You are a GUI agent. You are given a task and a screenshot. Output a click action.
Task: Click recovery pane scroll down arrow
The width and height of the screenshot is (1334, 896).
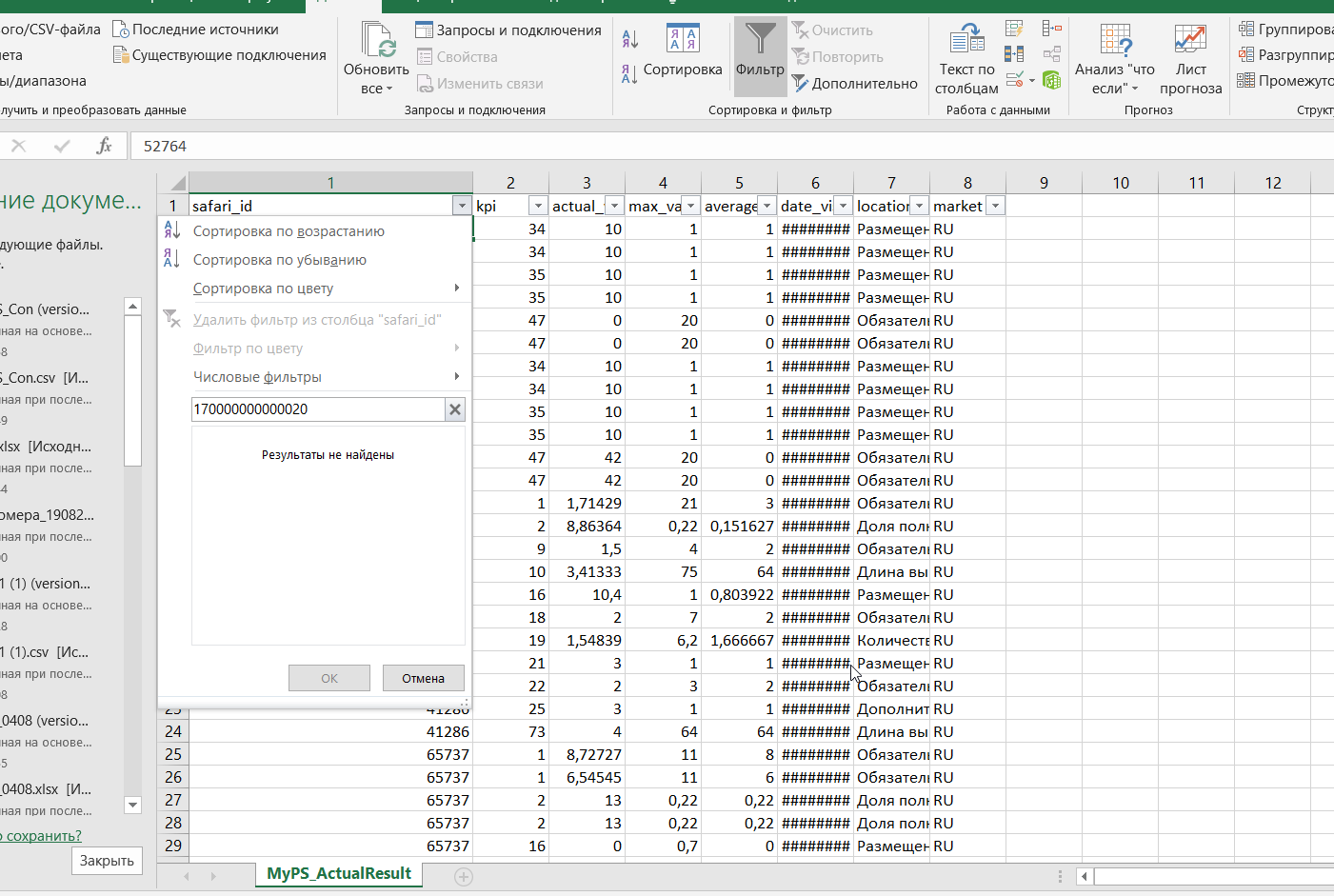pos(133,805)
